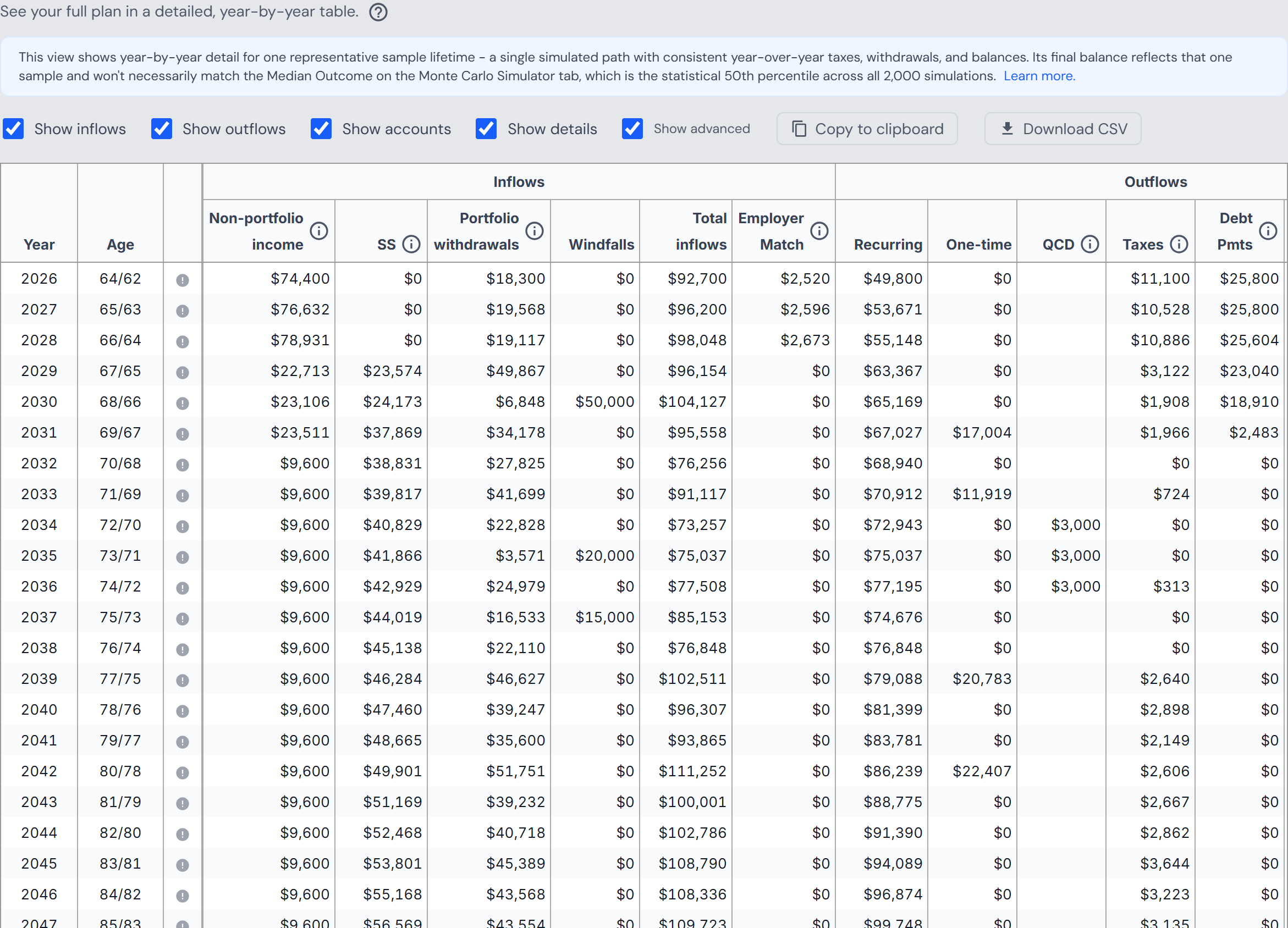The width and height of the screenshot is (1288, 928).
Task: Click info icon for Debt Pmts column
Action: (1268, 231)
